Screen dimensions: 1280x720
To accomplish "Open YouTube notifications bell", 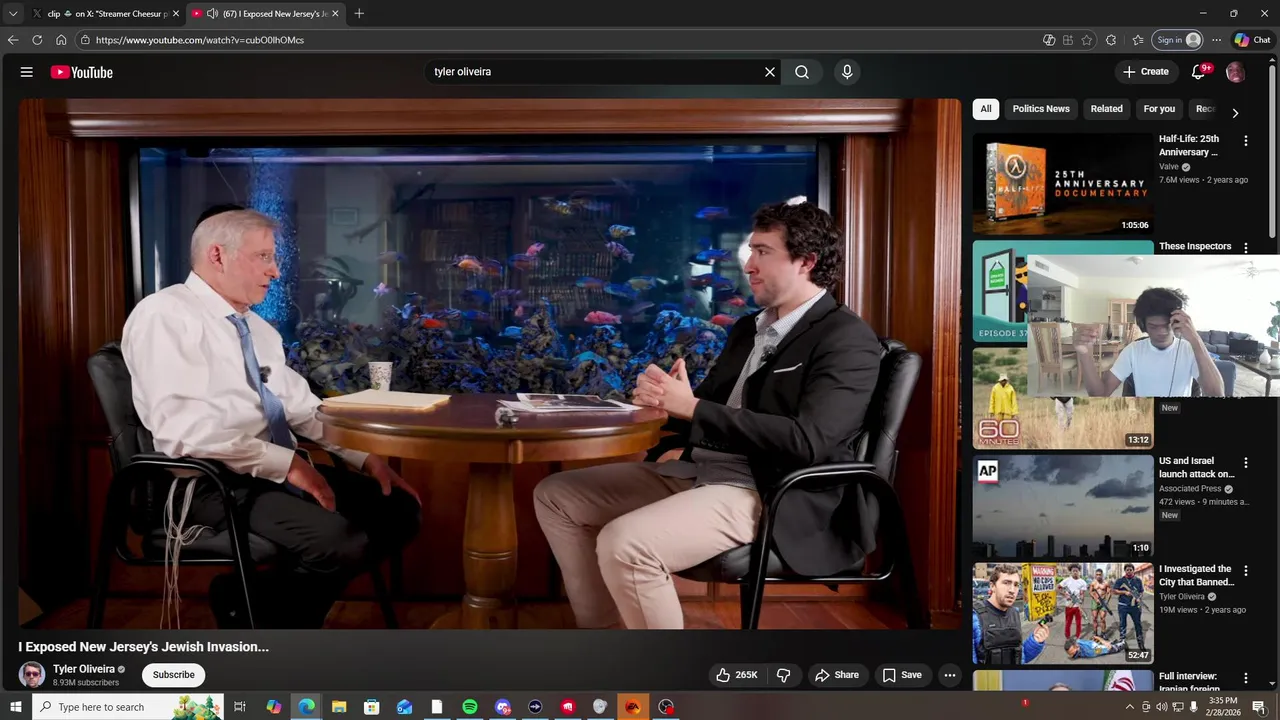I will click(x=1199, y=72).
